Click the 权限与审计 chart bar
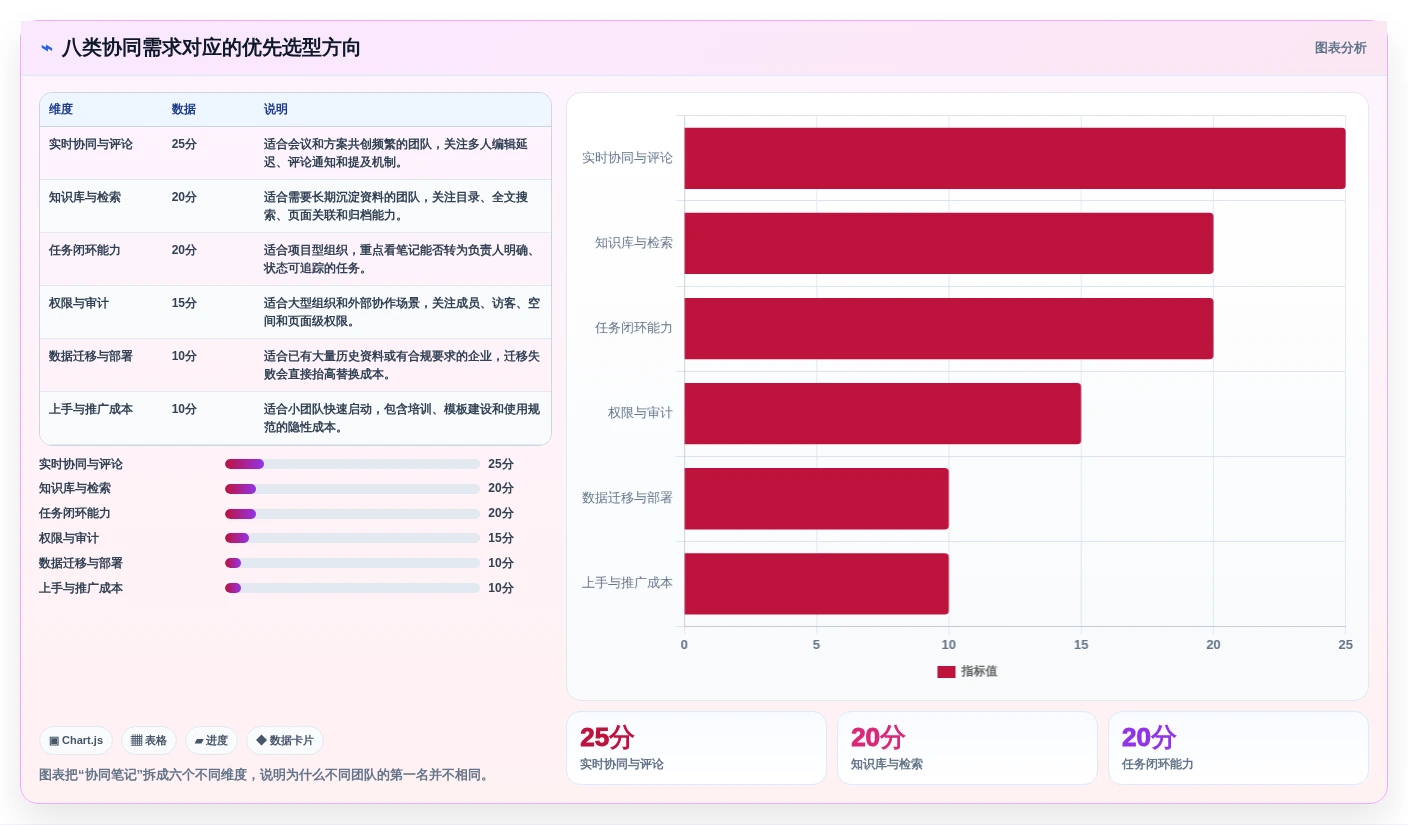This screenshot has width=1408, height=825. point(882,413)
